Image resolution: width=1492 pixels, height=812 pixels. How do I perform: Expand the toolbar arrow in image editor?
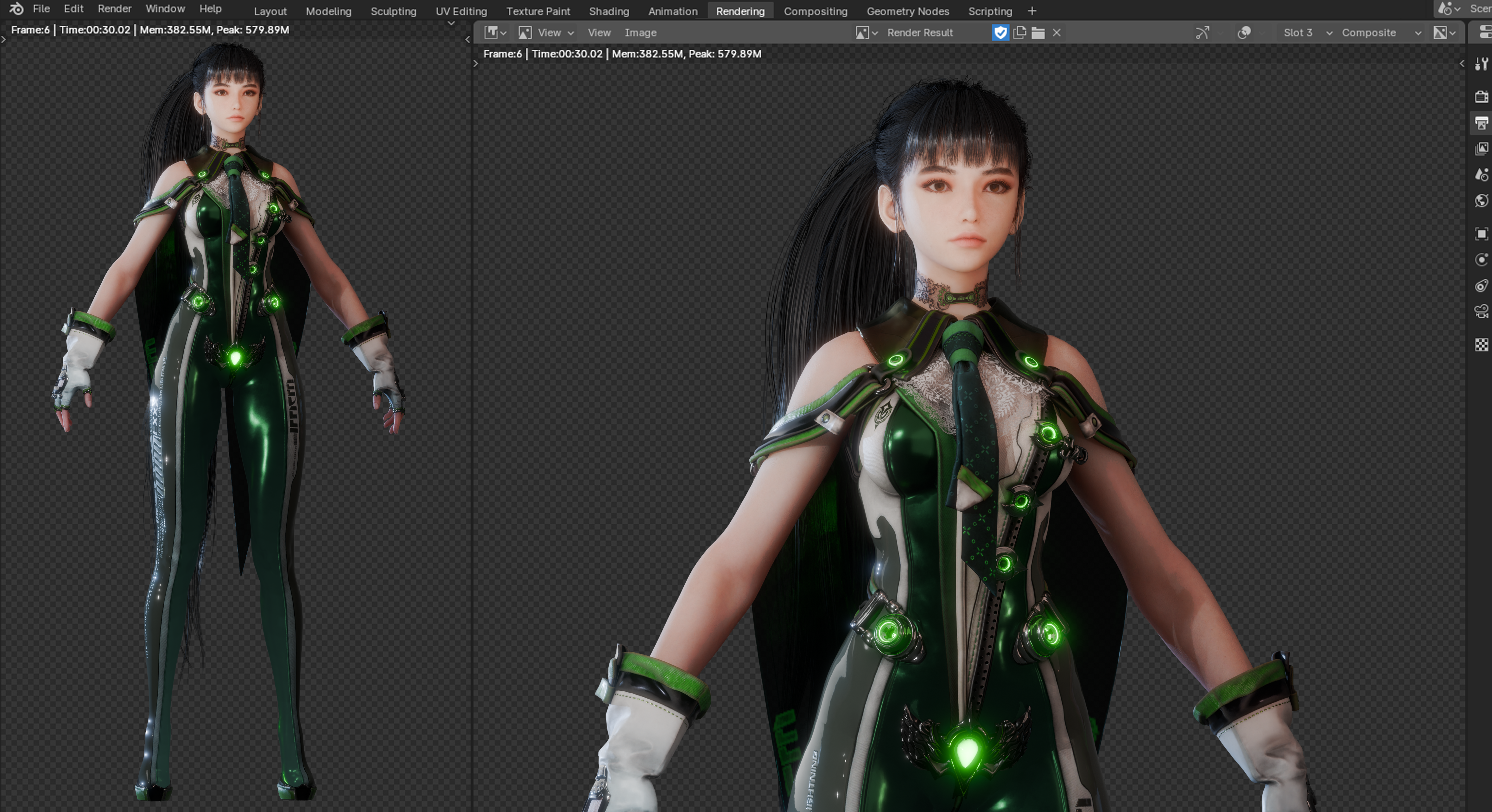point(476,64)
